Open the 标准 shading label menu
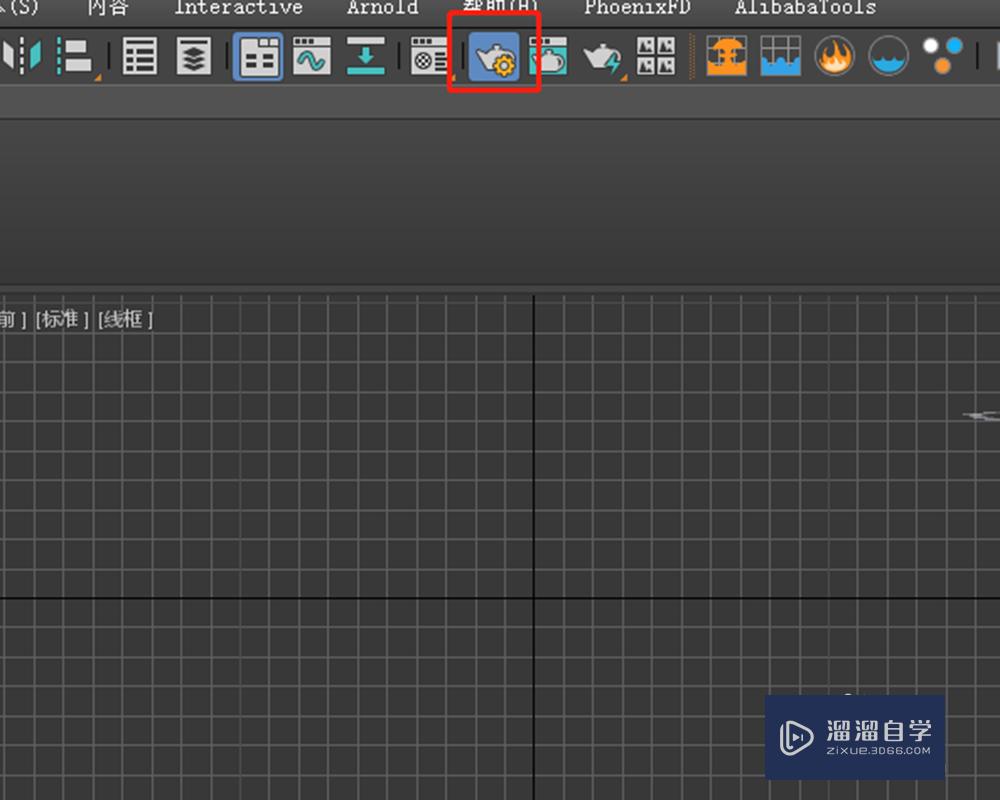 pos(62,318)
